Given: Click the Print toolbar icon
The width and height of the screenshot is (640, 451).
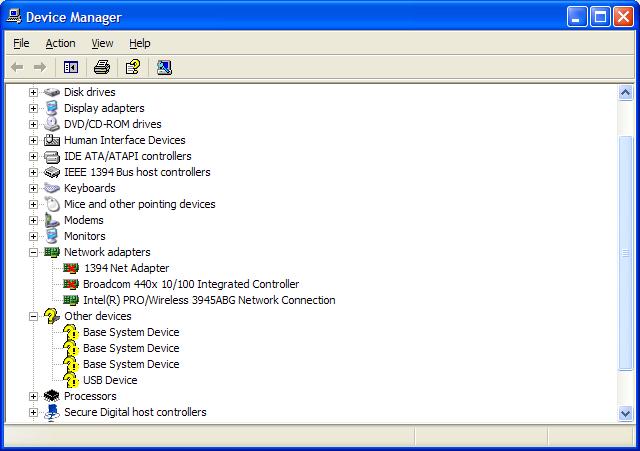Looking at the screenshot, I should pos(102,67).
